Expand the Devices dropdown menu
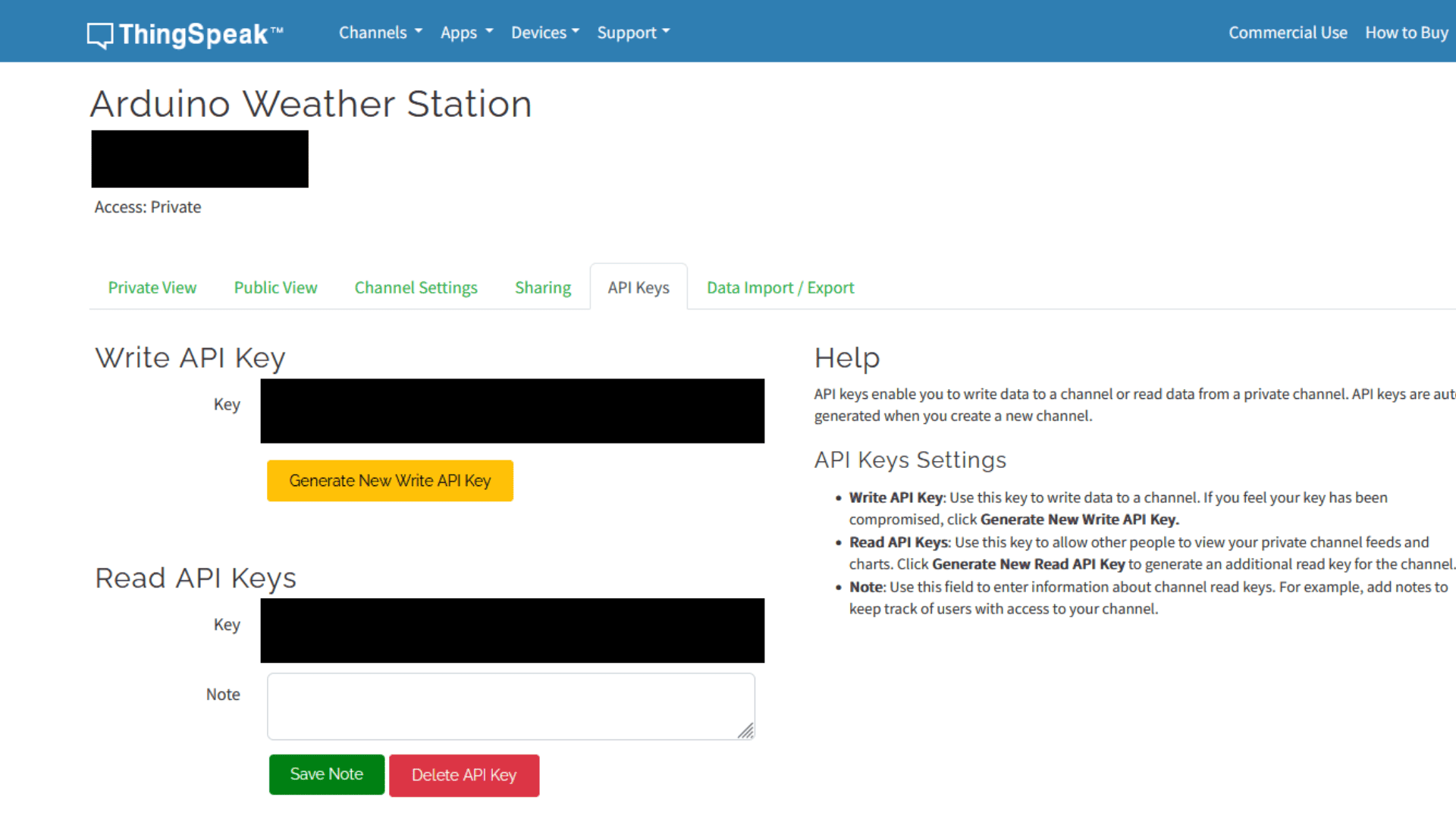 (x=544, y=33)
